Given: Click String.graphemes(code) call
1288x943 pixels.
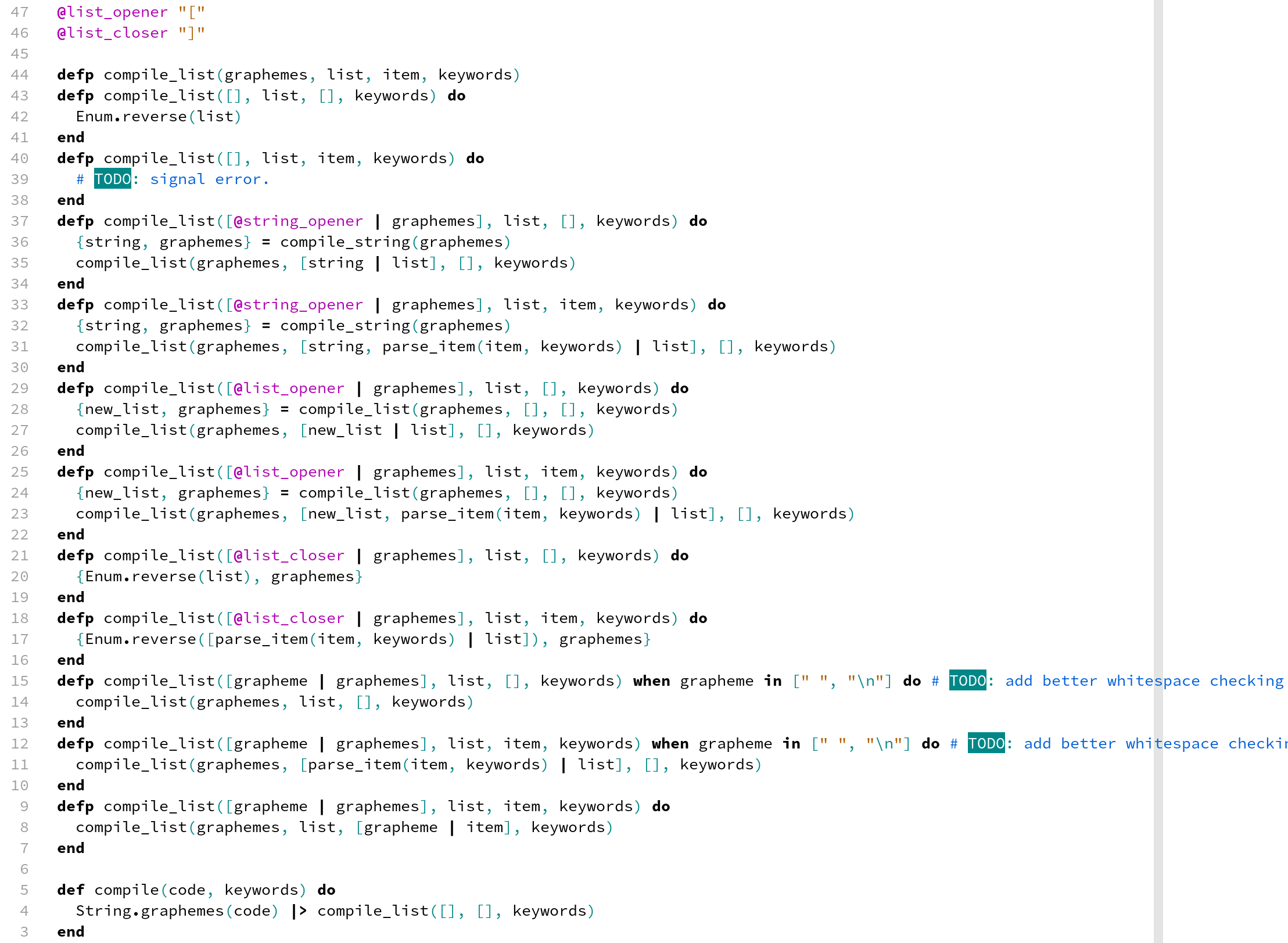Looking at the screenshot, I should point(177,911).
